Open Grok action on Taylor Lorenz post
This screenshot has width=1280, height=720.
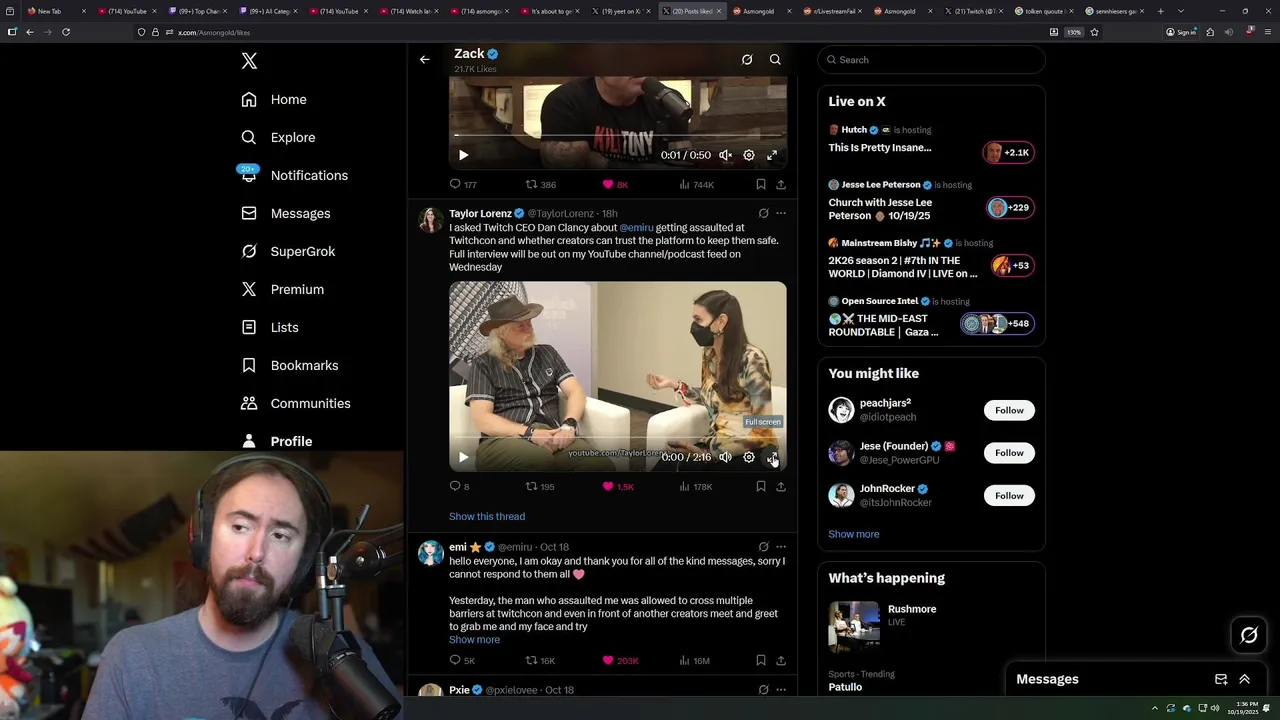pyautogui.click(x=763, y=213)
